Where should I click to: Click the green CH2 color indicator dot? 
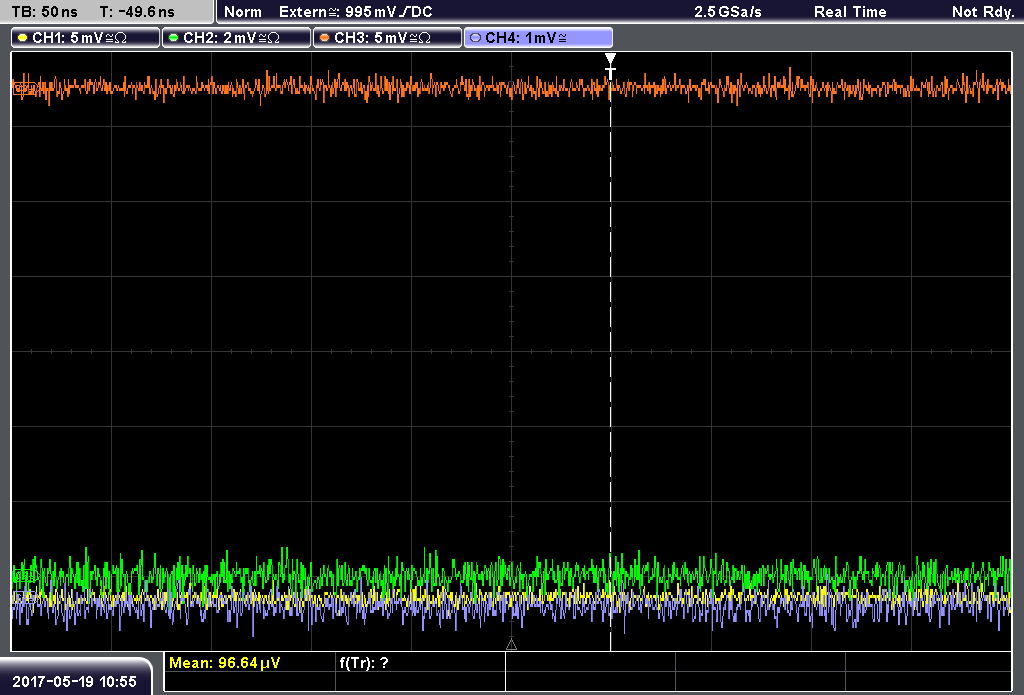174,38
